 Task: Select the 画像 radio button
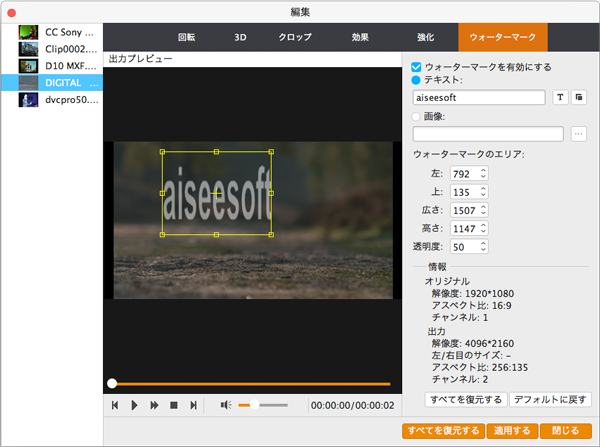(416, 116)
